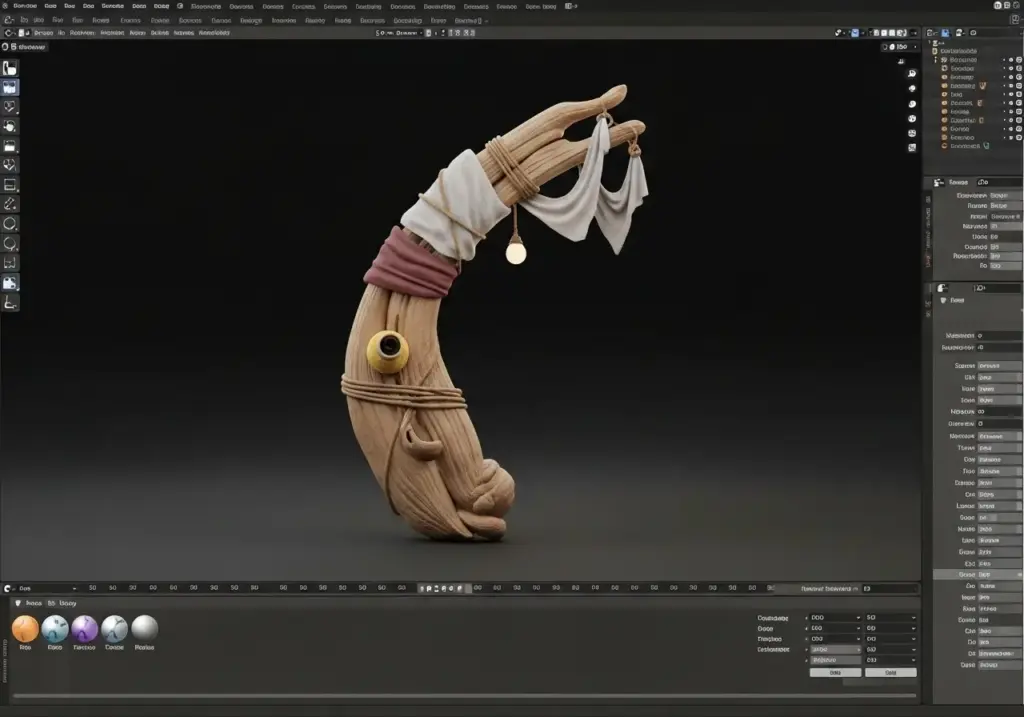This screenshot has height=717, width=1024.
Task: Select the orange material sphere swatch
Action: (x=24, y=629)
